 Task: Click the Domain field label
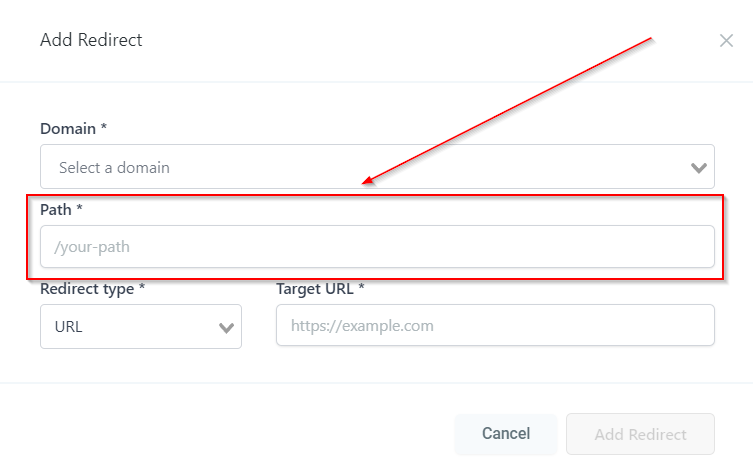point(68,129)
